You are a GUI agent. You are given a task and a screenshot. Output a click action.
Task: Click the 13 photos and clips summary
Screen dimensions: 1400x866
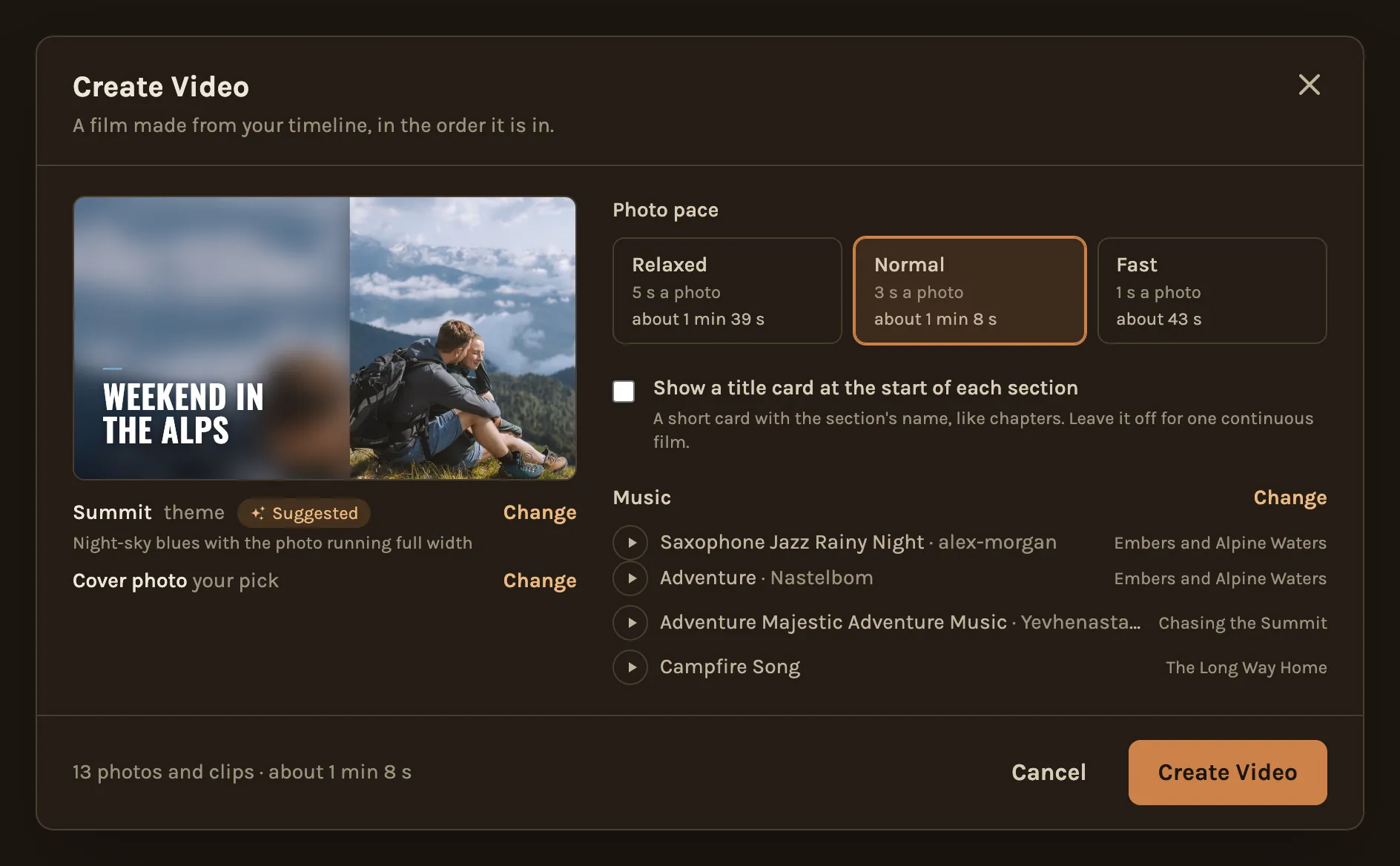[242, 773]
